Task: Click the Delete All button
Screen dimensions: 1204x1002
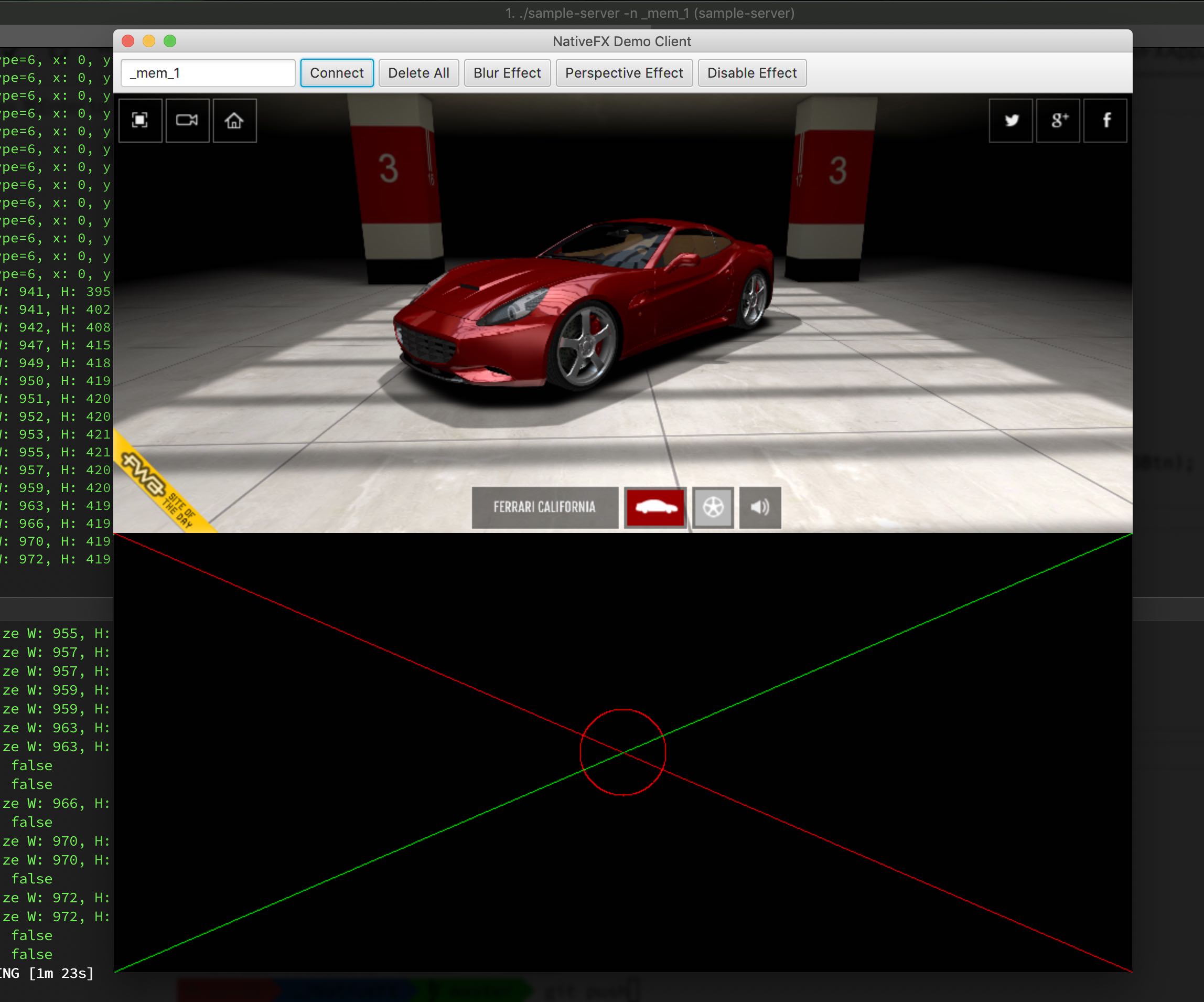Action: [x=418, y=73]
